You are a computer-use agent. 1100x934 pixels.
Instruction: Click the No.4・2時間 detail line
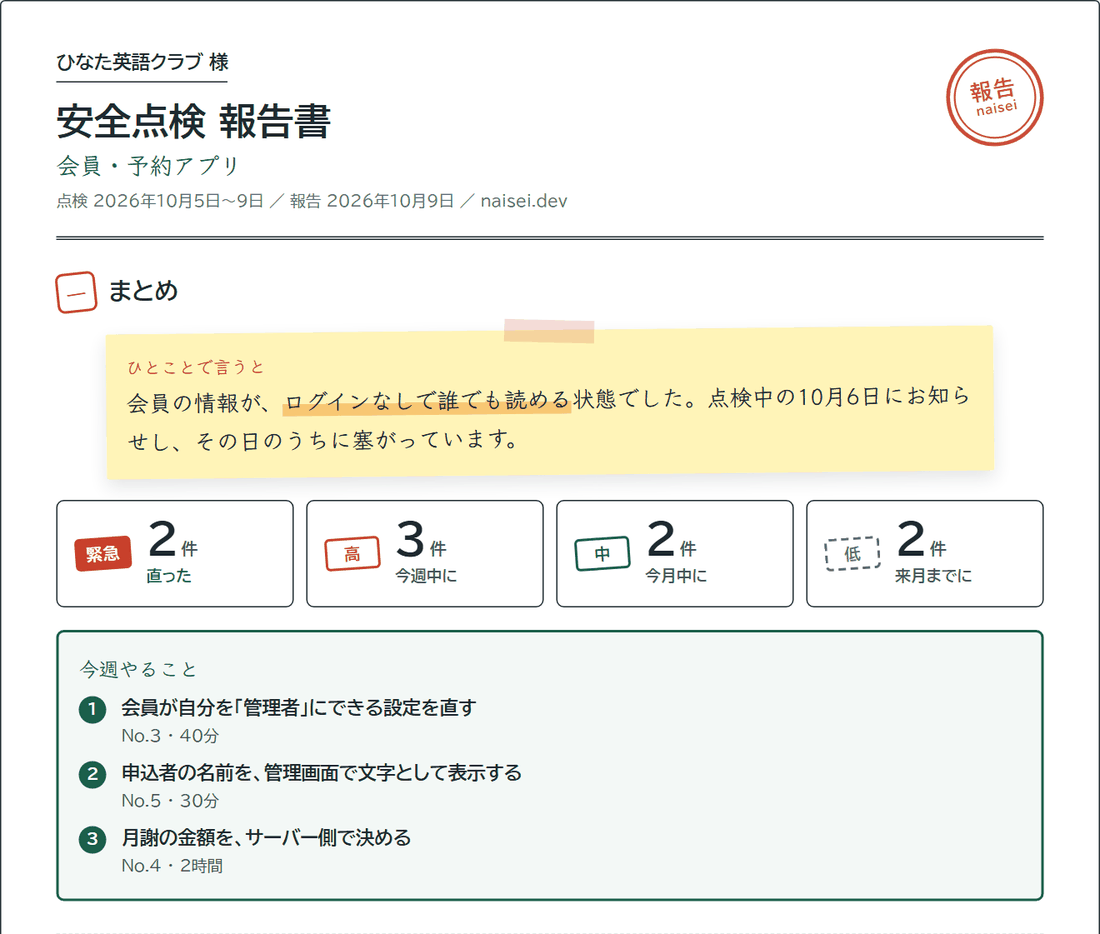(x=172, y=866)
